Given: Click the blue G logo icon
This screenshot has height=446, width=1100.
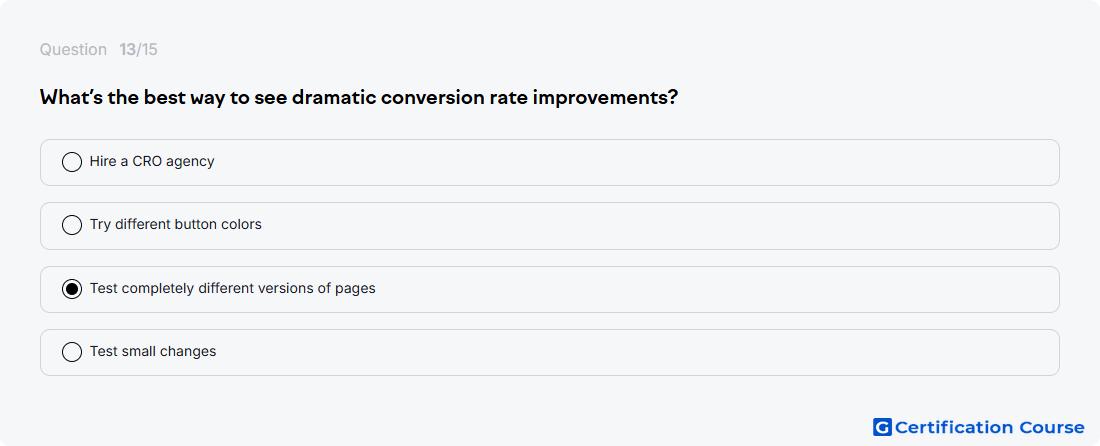Looking at the screenshot, I should click(x=882, y=427).
